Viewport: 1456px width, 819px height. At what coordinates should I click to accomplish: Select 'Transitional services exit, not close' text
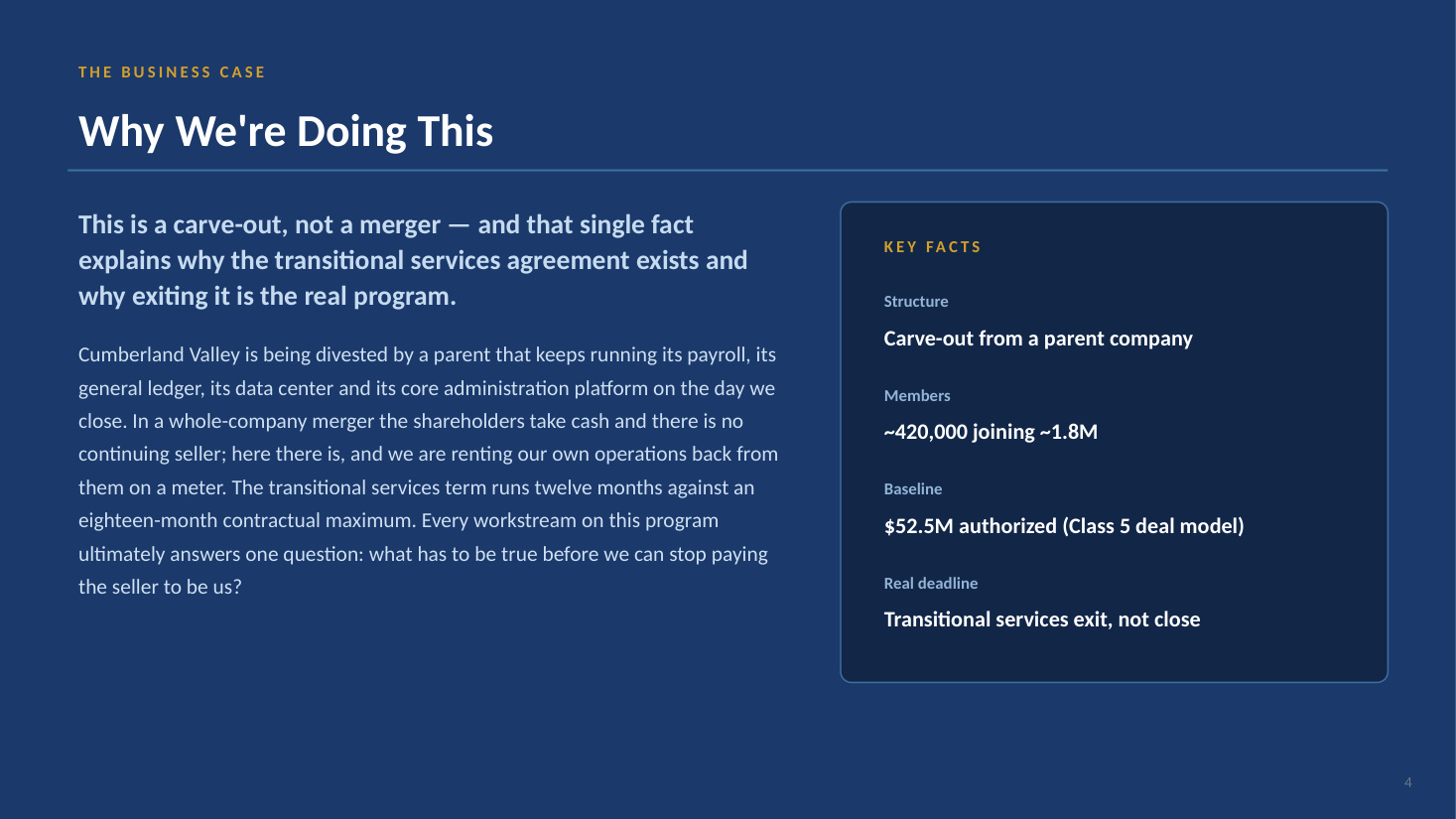click(1042, 619)
